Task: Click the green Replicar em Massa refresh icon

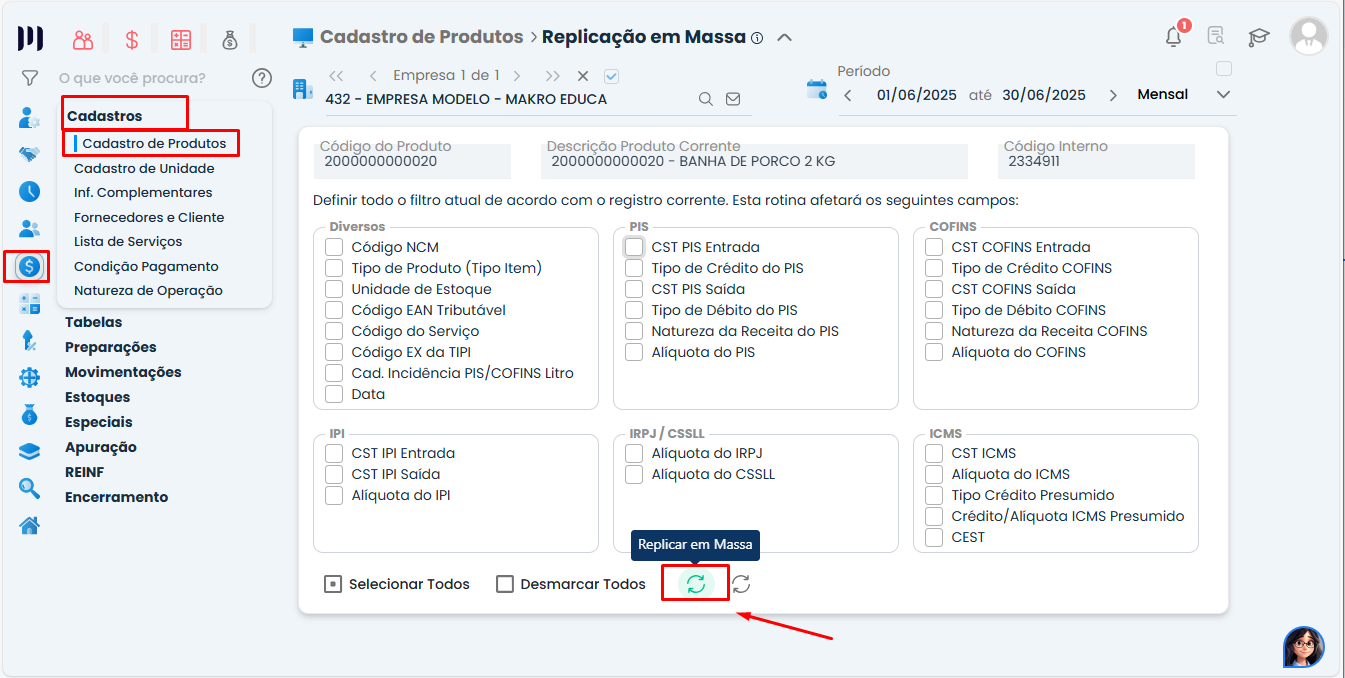Action: point(696,584)
